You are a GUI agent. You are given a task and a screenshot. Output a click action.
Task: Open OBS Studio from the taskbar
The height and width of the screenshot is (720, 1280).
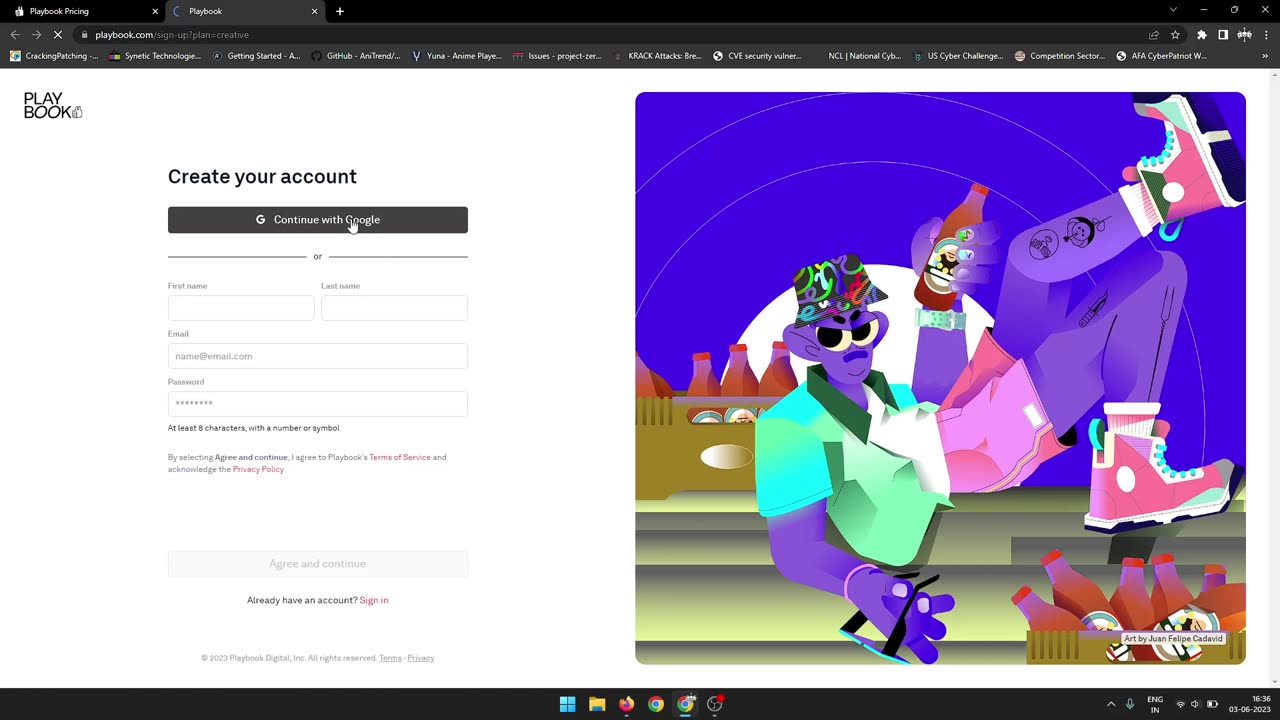coord(715,704)
